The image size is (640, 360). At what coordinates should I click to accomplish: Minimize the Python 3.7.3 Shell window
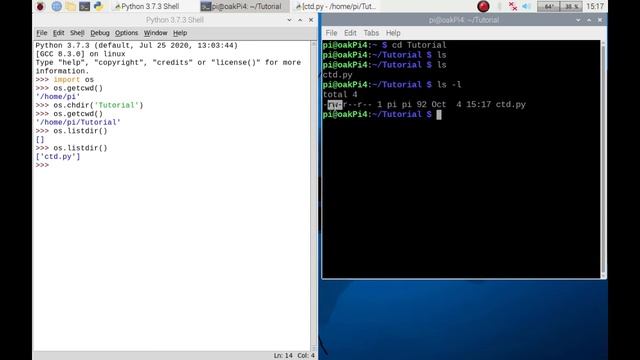[289, 20]
